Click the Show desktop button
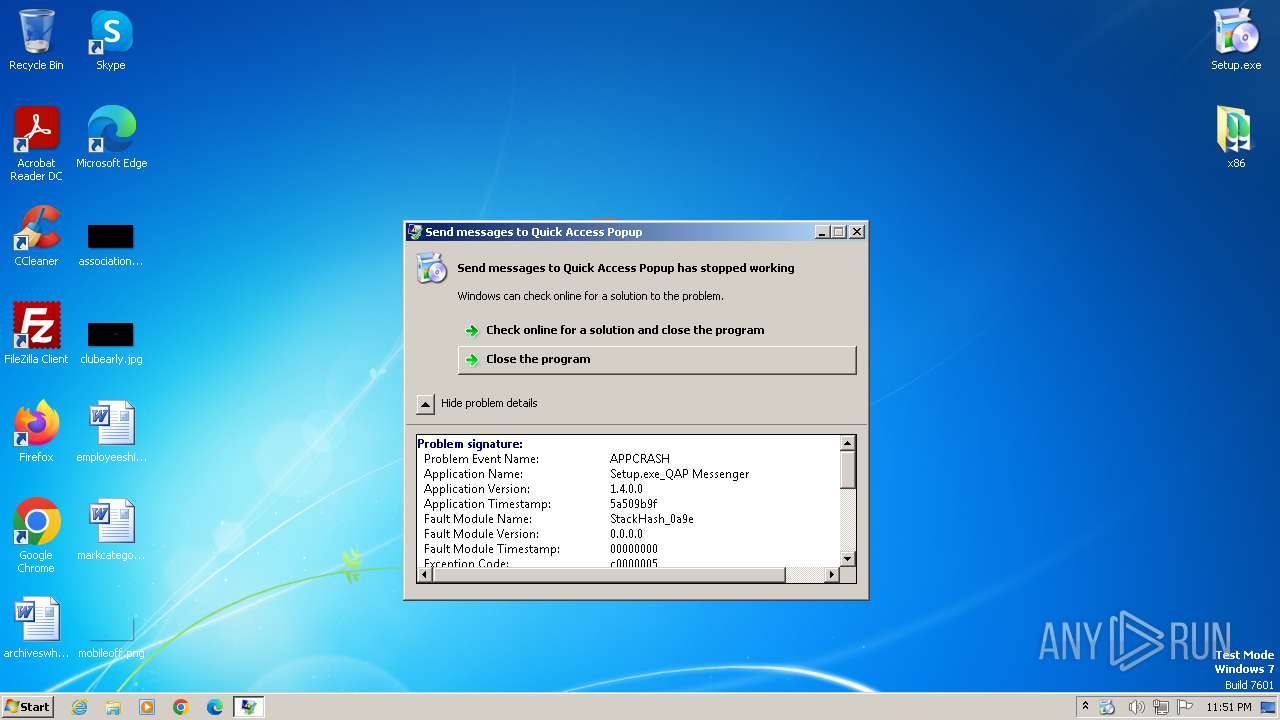This screenshot has height=720, width=1280. (1269, 707)
